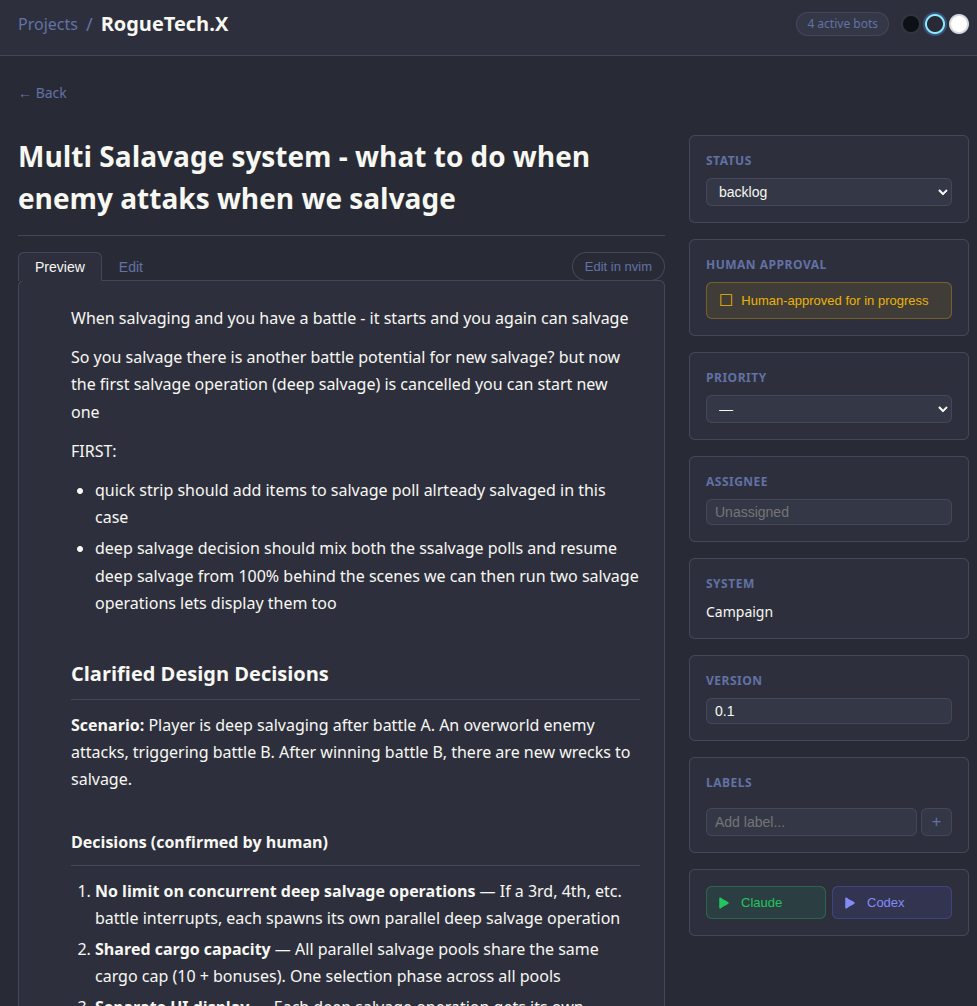Choose the white theme circle
The image size is (977, 1006).
959,24
